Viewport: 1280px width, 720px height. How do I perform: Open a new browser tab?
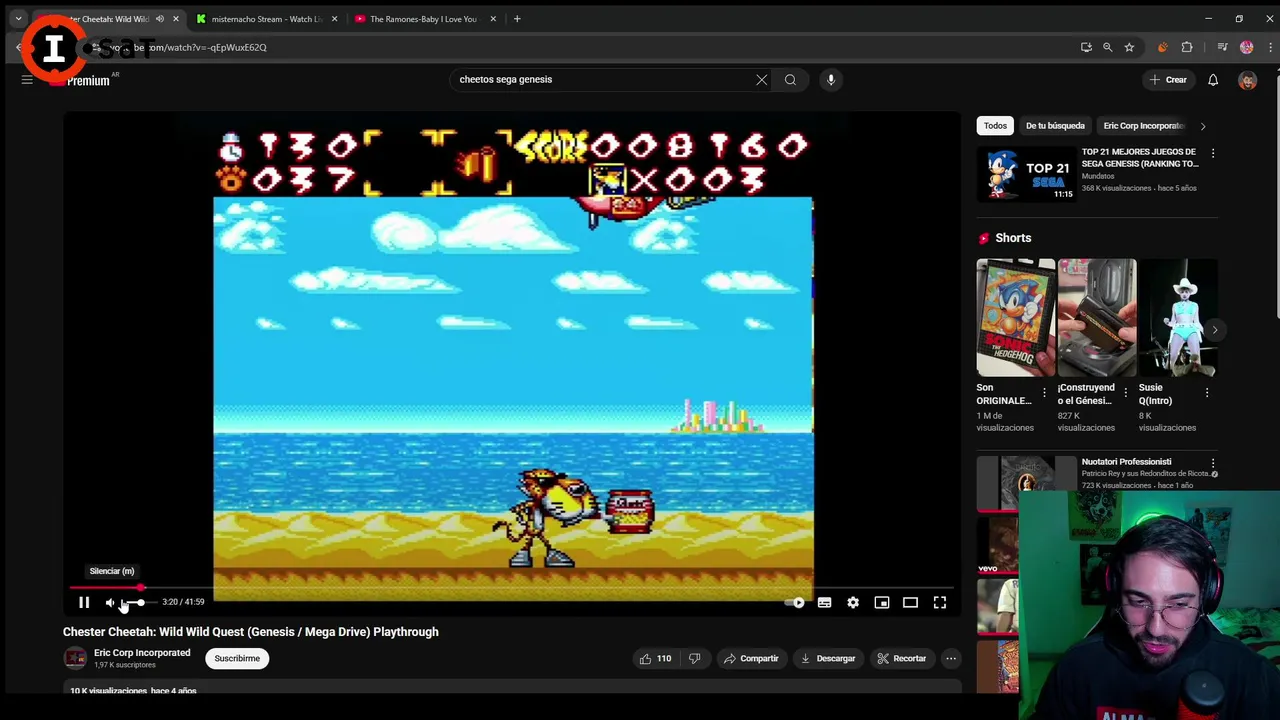(517, 19)
